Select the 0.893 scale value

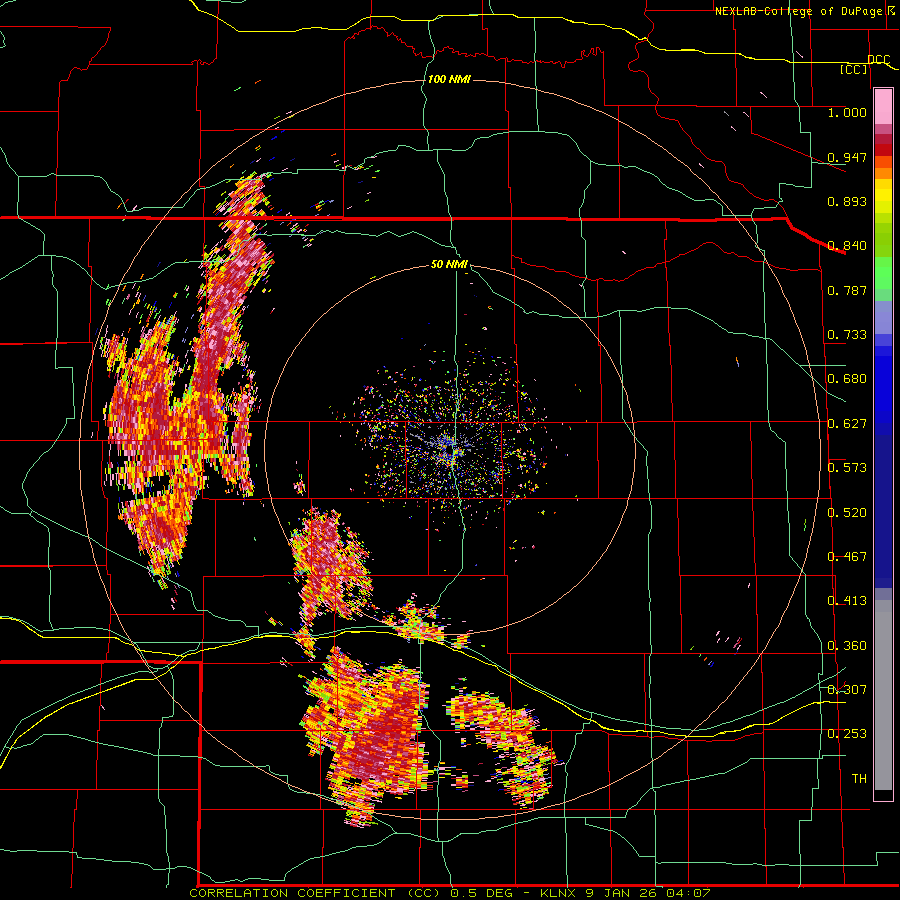coord(847,201)
